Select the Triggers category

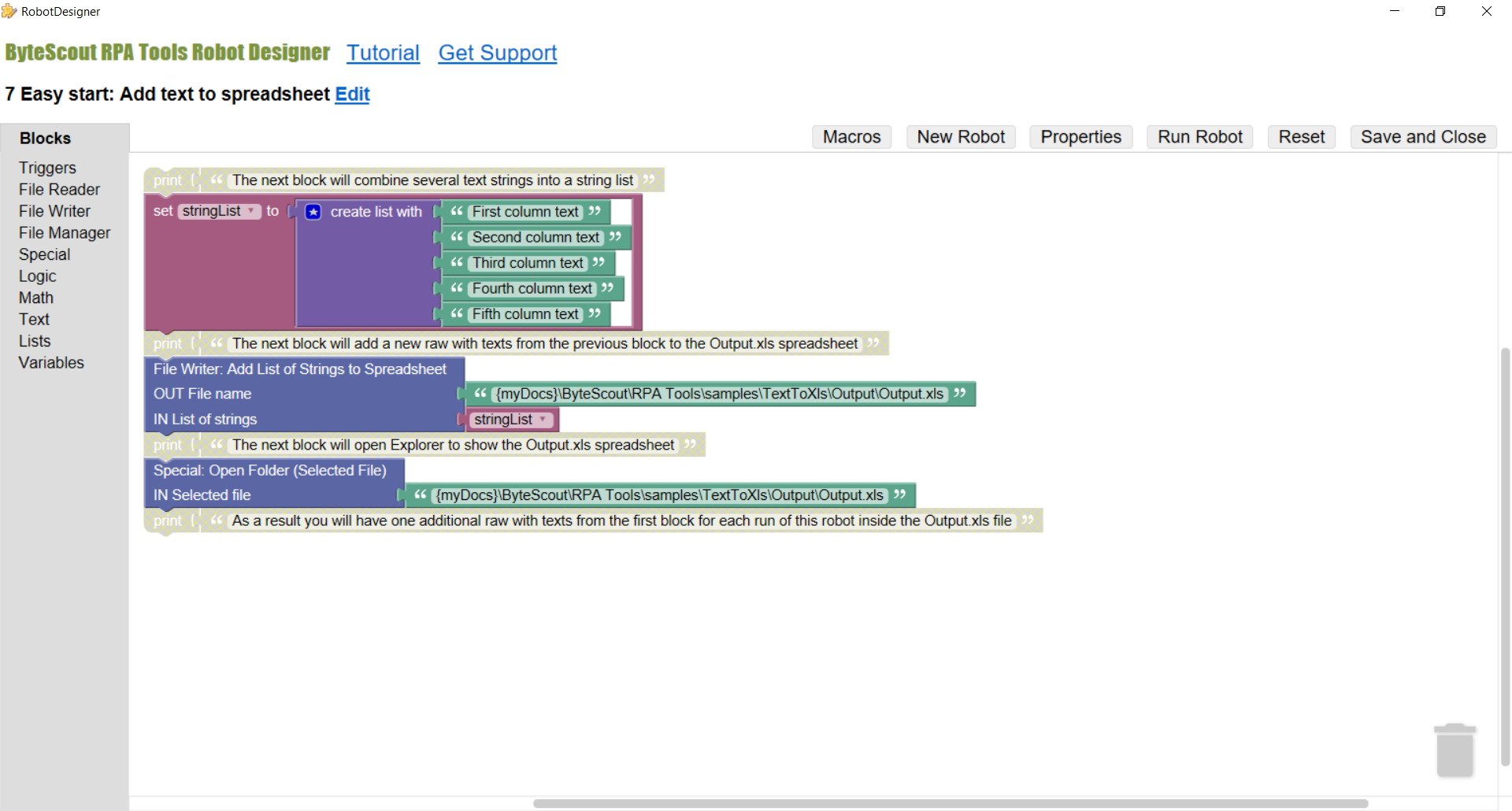pos(47,168)
